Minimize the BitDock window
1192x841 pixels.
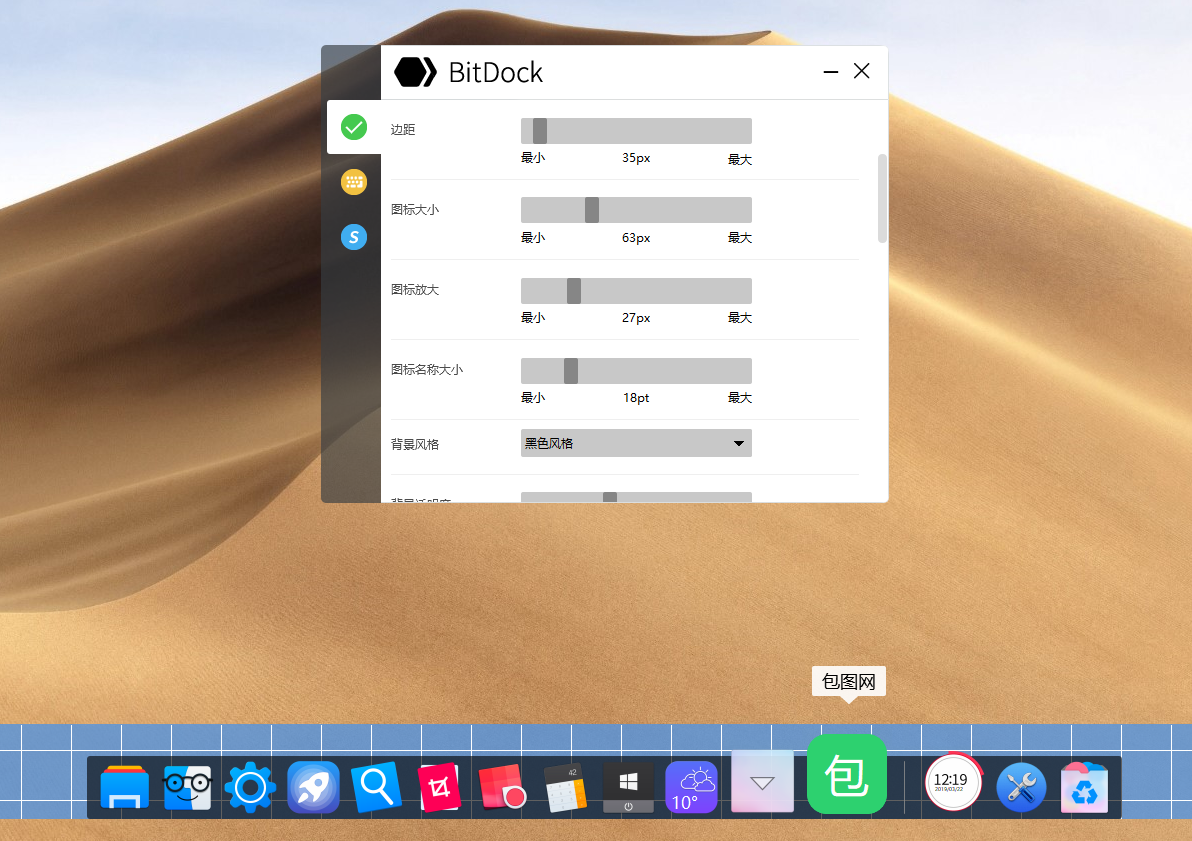(x=831, y=71)
